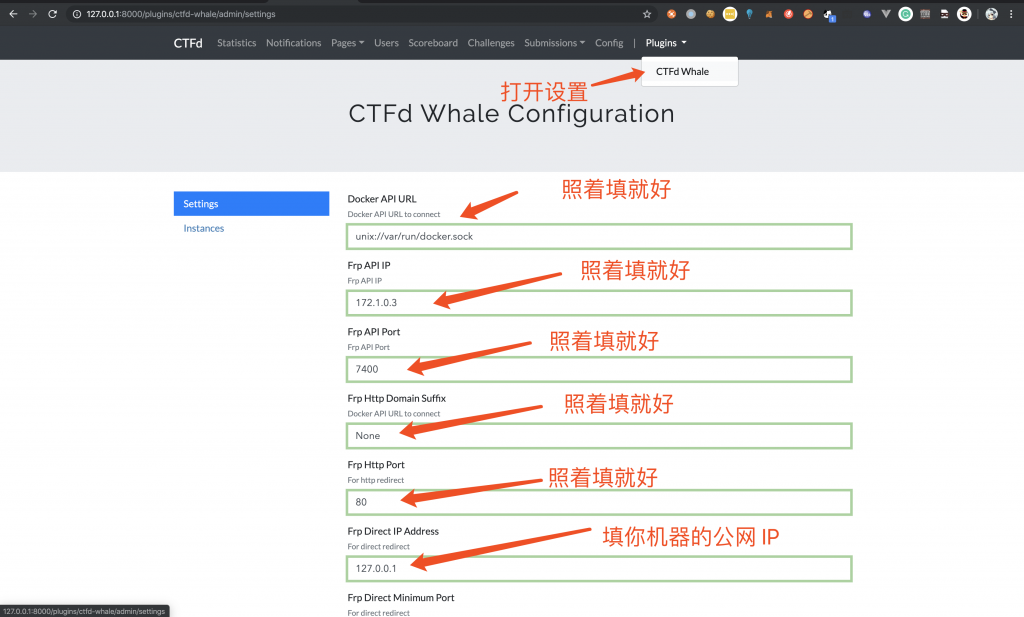
Task: Click the Frp API Port input field
Action: [x=599, y=370]
